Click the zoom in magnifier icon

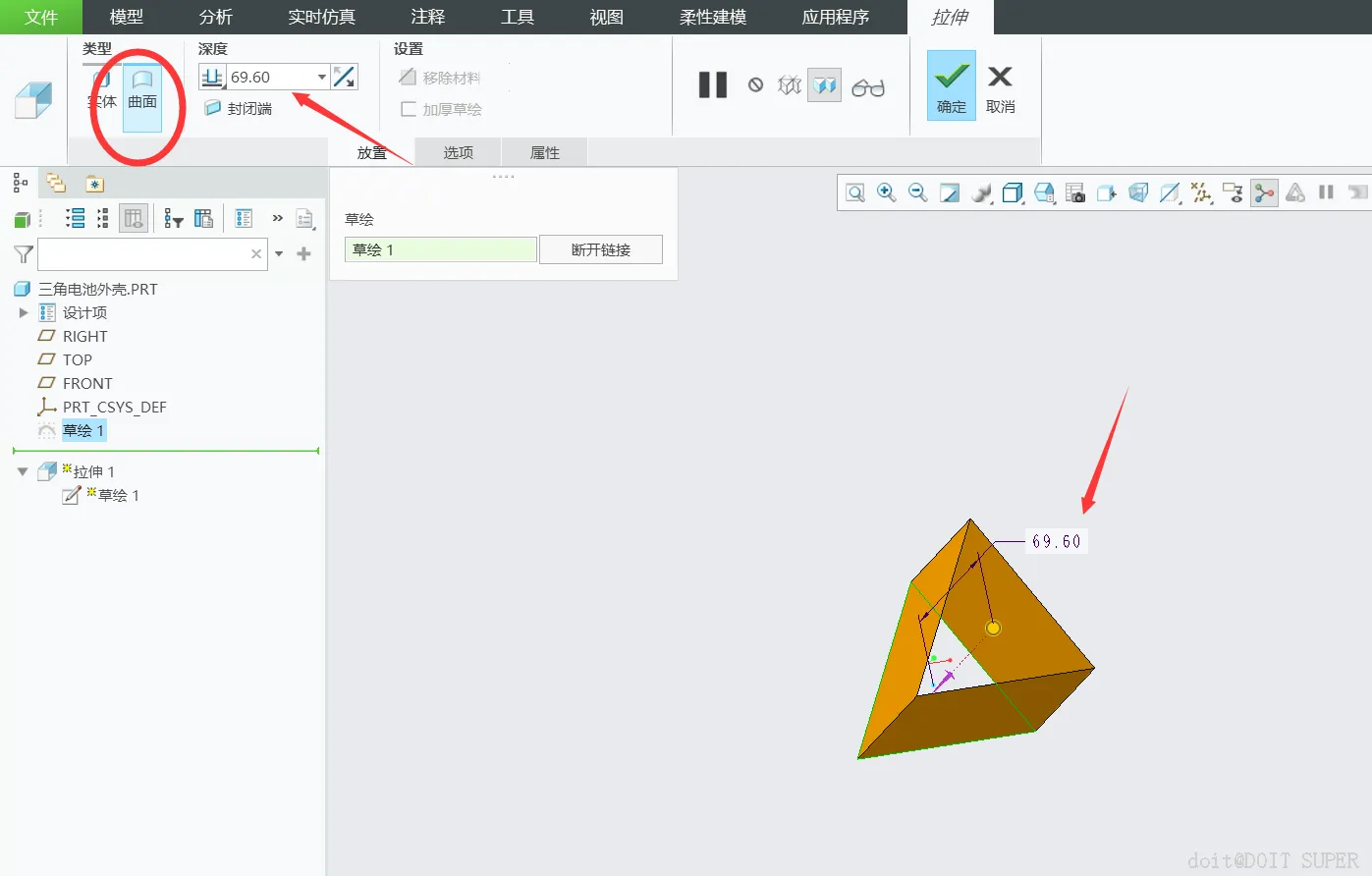[887, 193]
